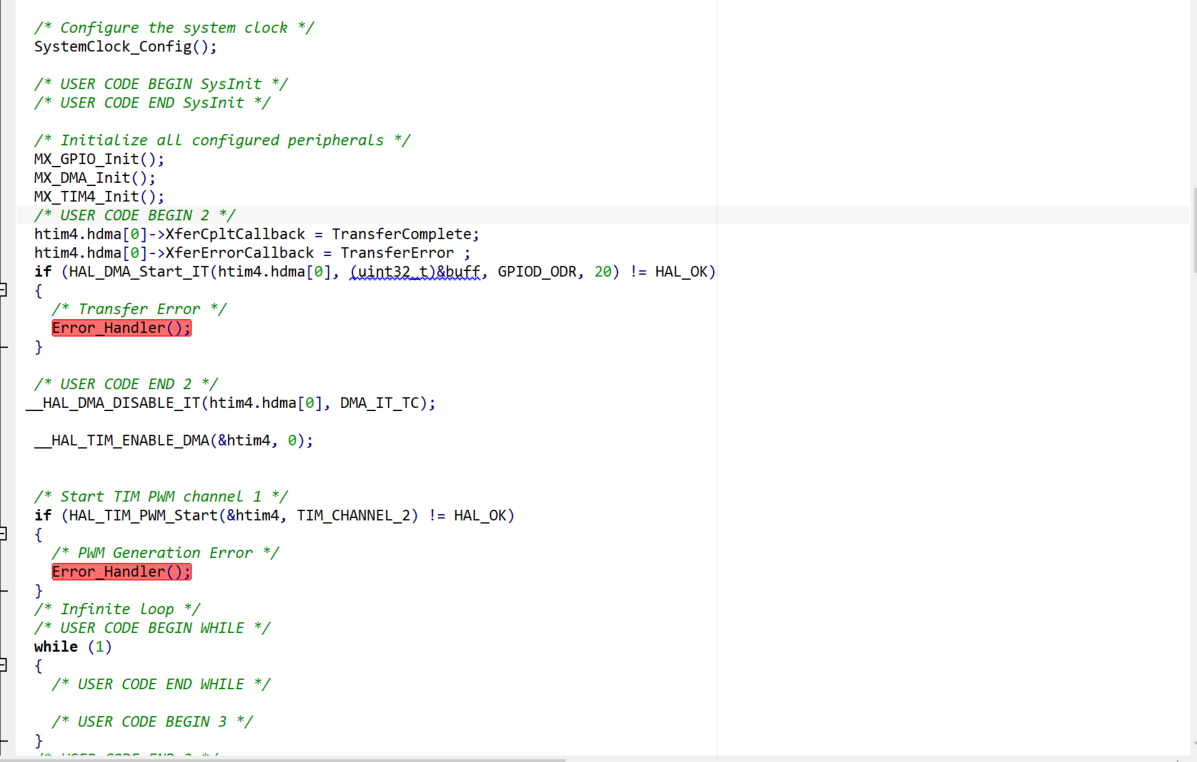Click the 'Initialize all configured peripherals' comment
The width and height of the screenshot is (1197, 762).
(222, 140)
